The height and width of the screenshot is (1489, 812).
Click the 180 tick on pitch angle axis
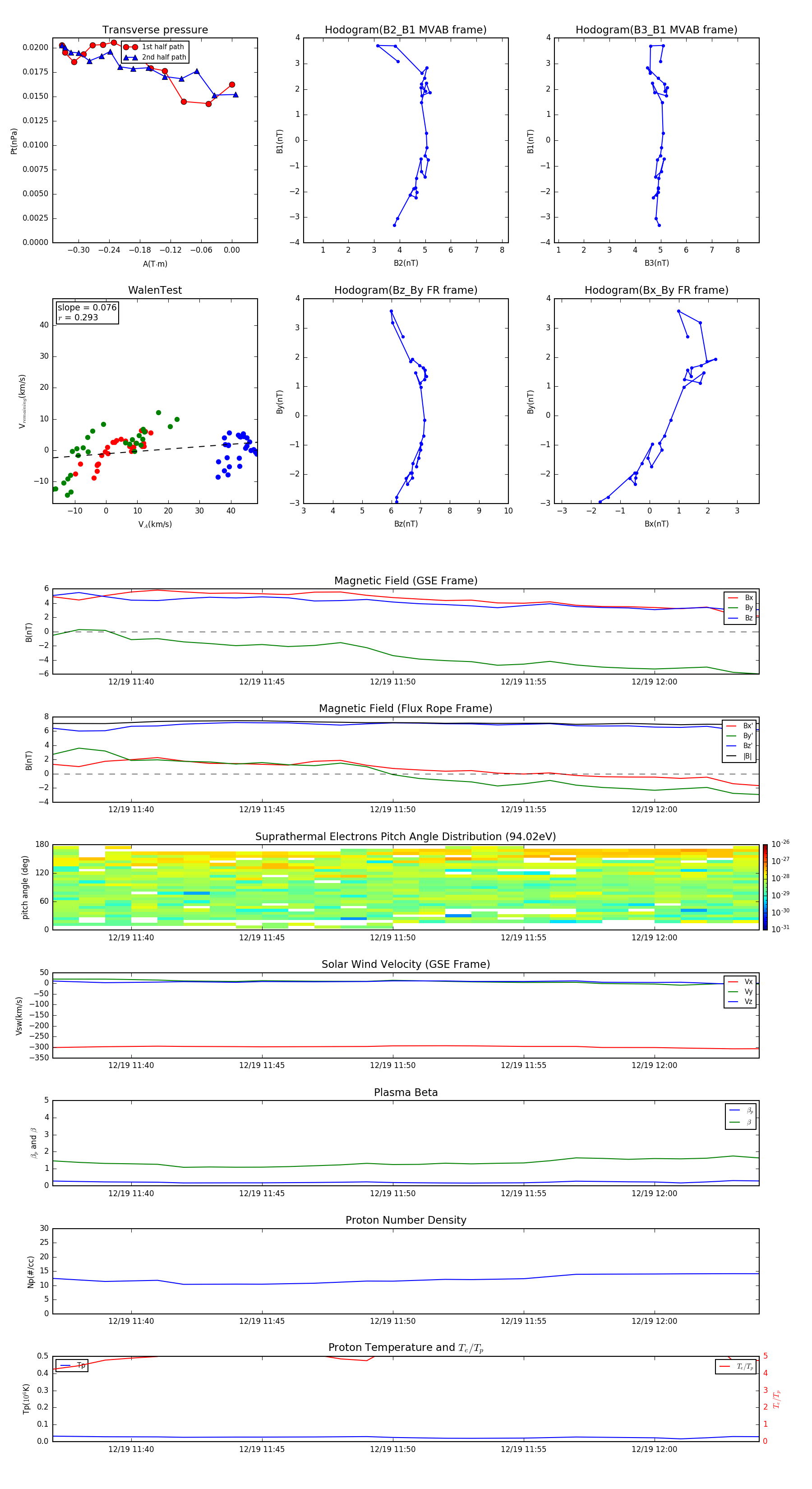[42, 845]
